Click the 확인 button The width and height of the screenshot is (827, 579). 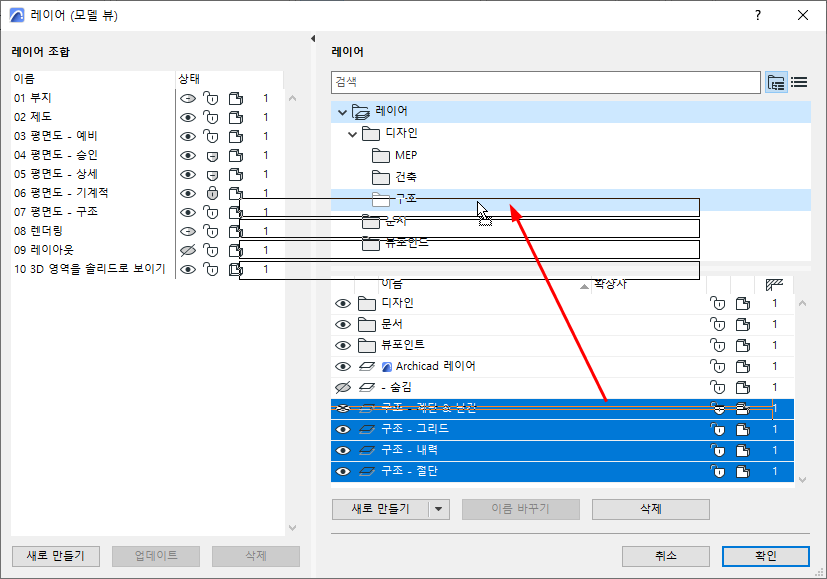tap(766, 556)
